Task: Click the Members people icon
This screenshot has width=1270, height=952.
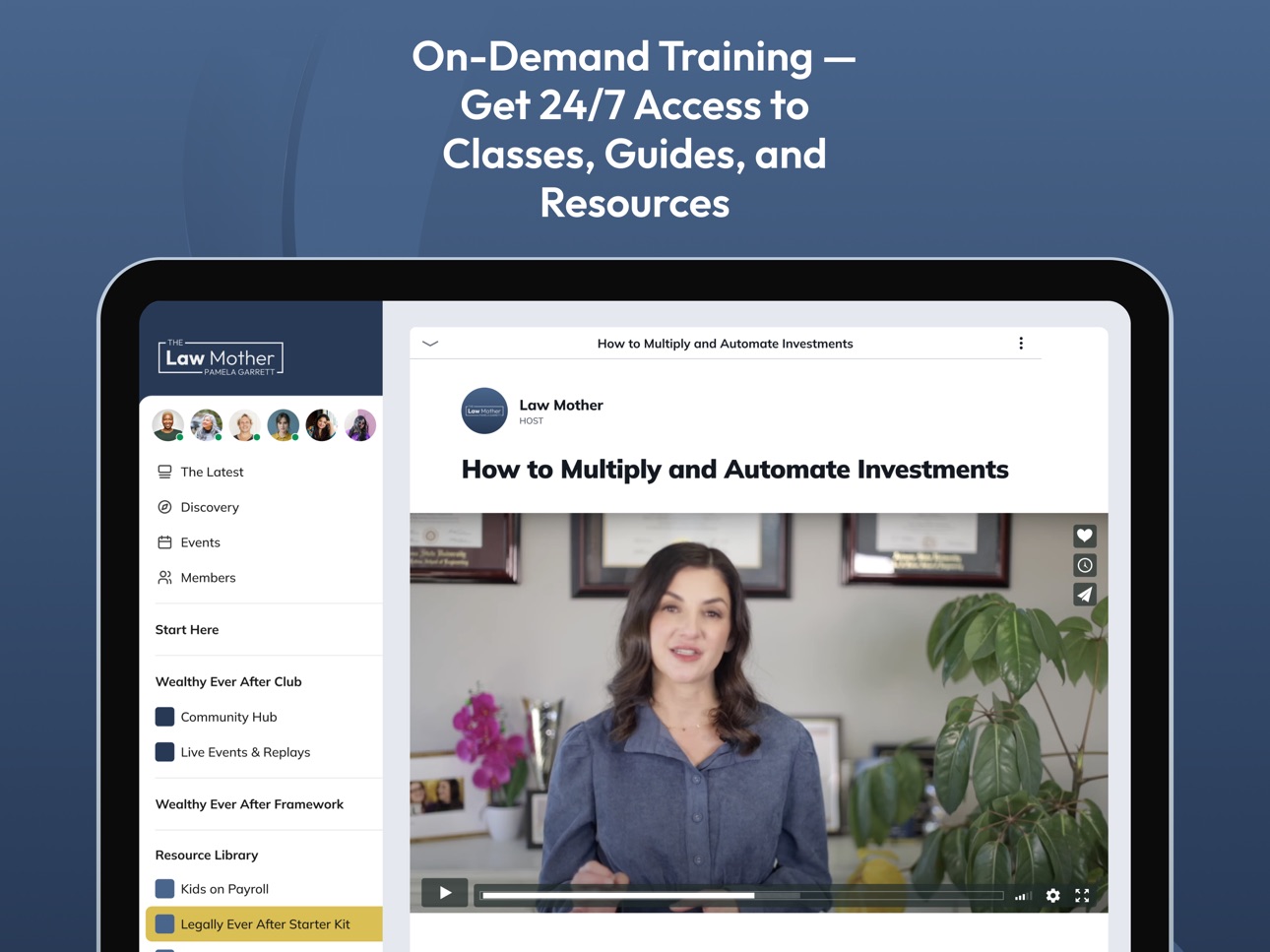Action: [164, 578]
